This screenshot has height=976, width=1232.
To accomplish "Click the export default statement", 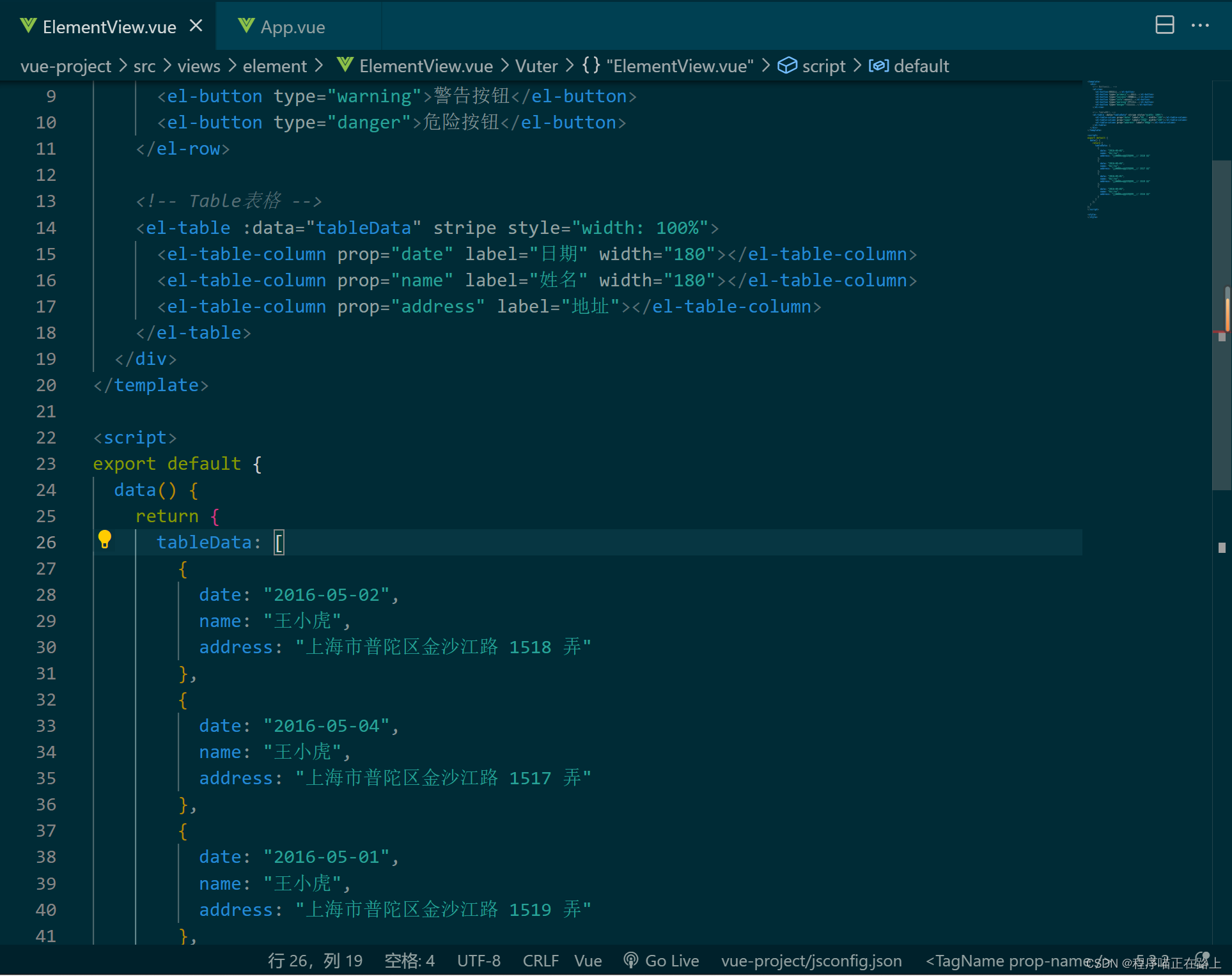I will click(177, 463).
